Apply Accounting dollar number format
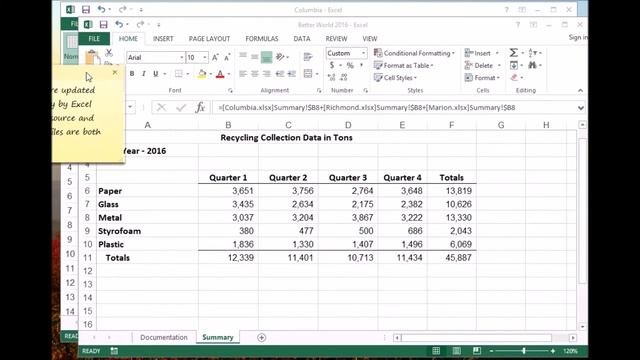640x360 pixels. point(332,65)
